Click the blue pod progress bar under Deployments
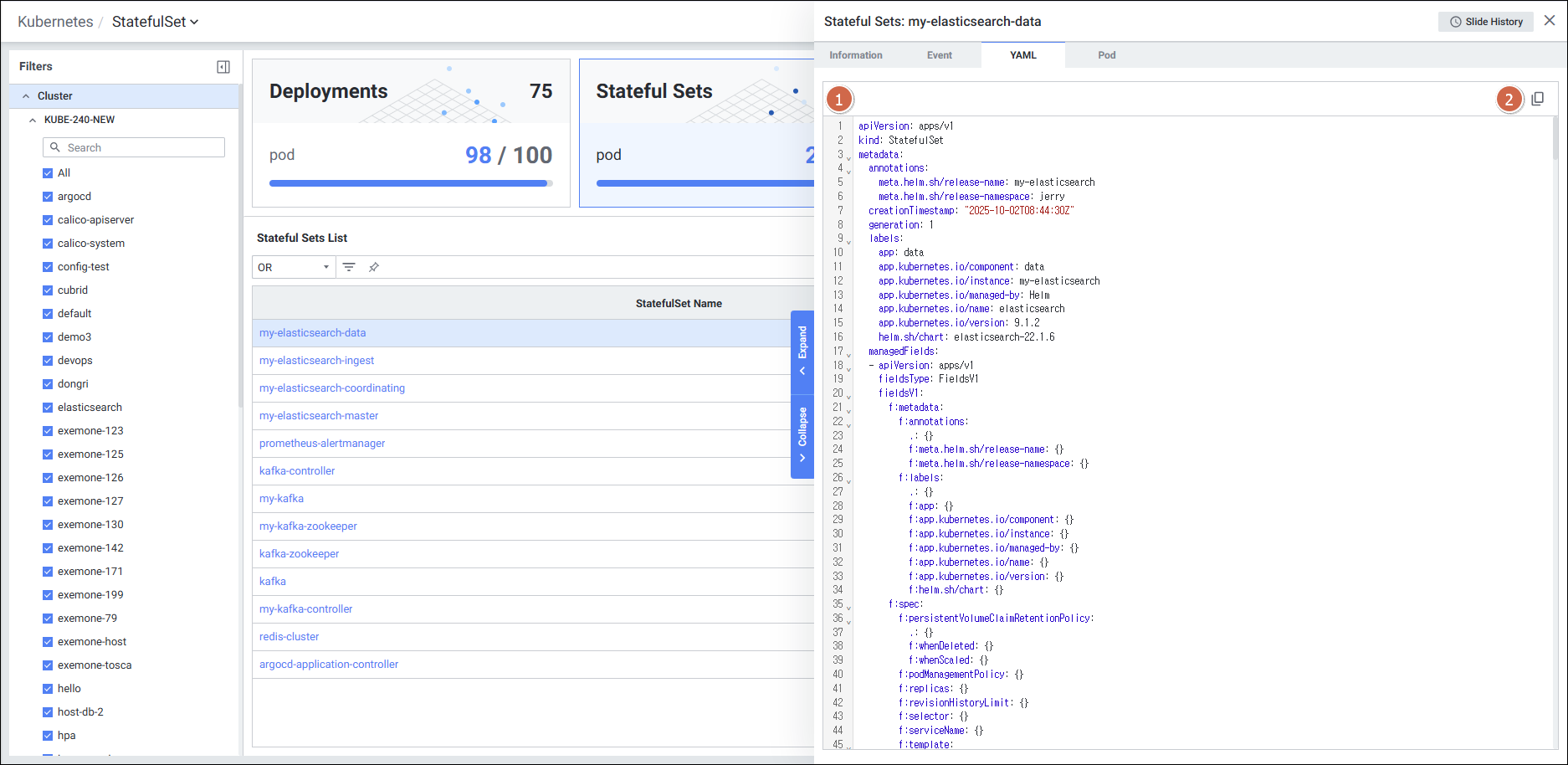 [x=410, y=182]
